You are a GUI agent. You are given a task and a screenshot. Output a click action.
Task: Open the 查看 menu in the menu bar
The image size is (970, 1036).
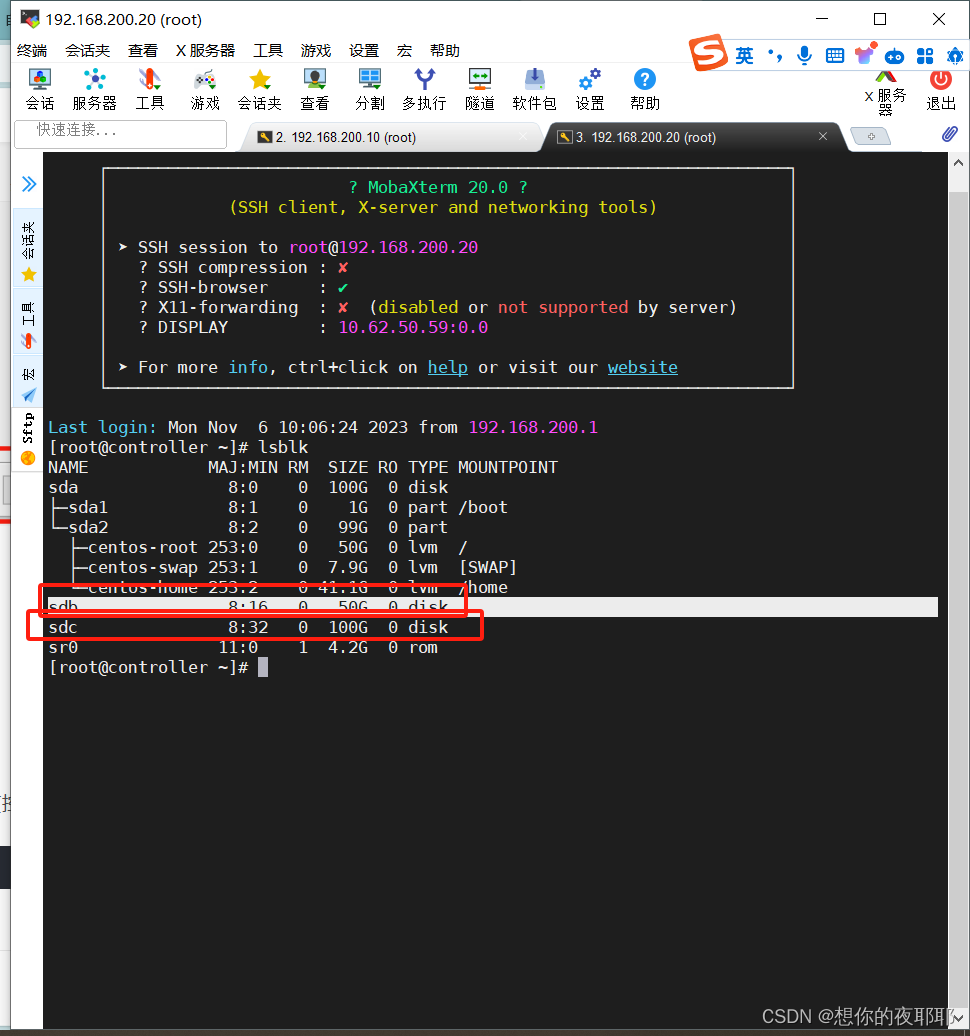143,51
